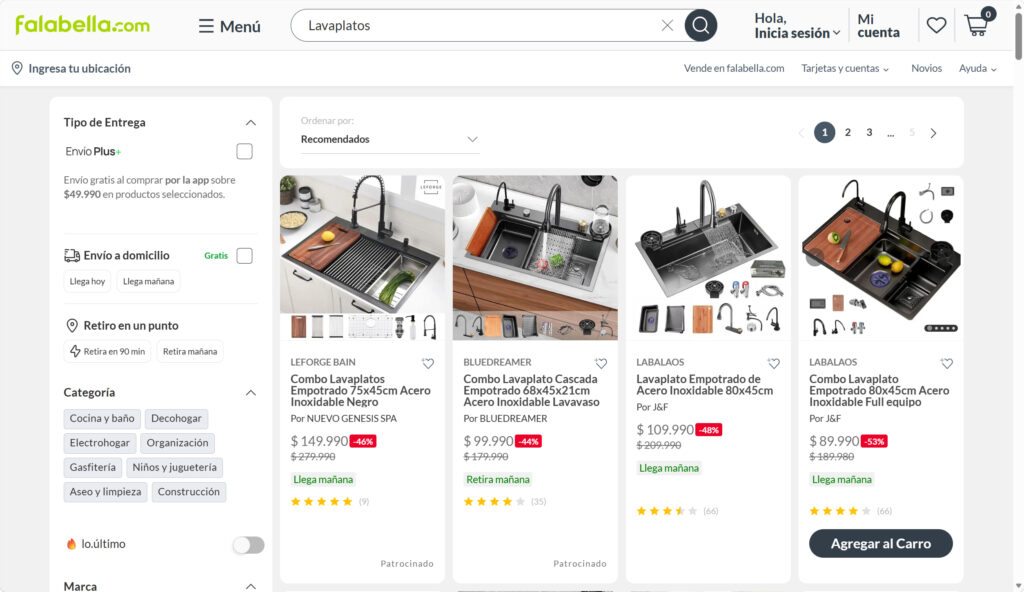Filter by Decohogar category

click(176, 418)
